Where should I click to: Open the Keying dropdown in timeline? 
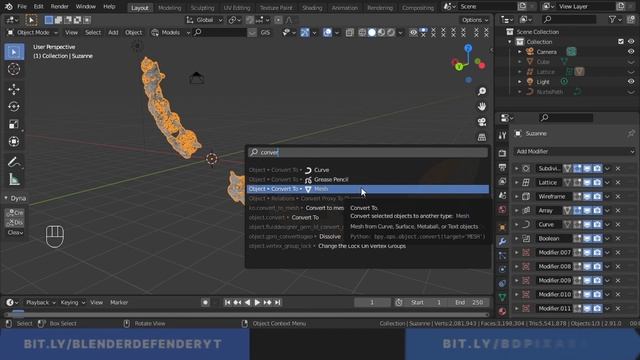tap(73, 302)
